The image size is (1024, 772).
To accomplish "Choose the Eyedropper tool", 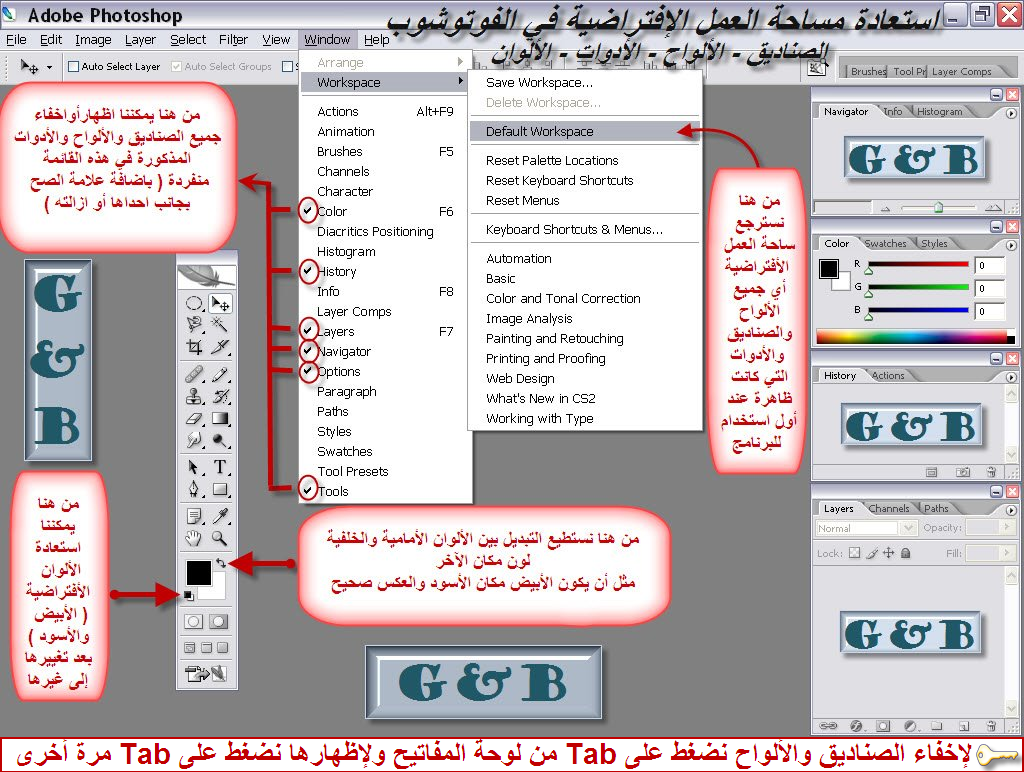I will (x=219, y=516).
